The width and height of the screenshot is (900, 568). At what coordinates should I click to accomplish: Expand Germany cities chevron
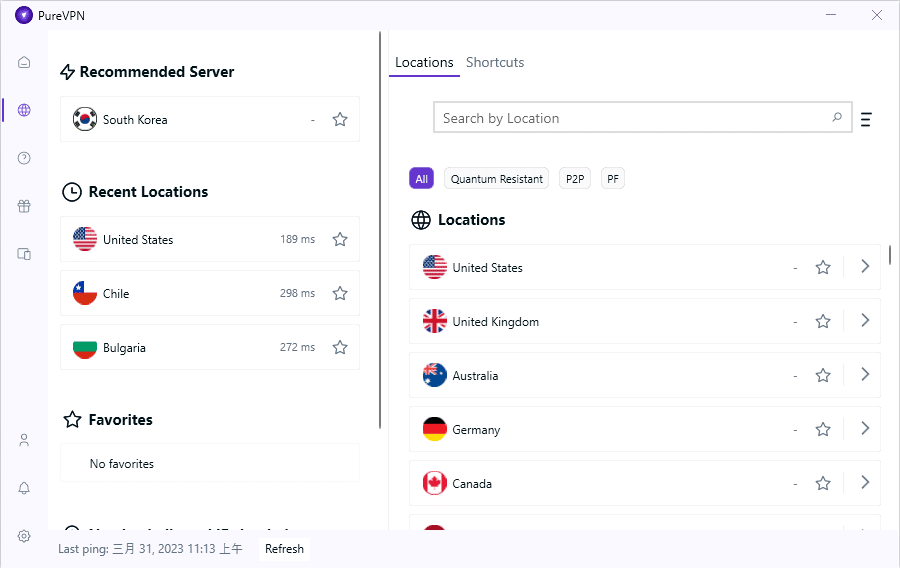[865, 428]
